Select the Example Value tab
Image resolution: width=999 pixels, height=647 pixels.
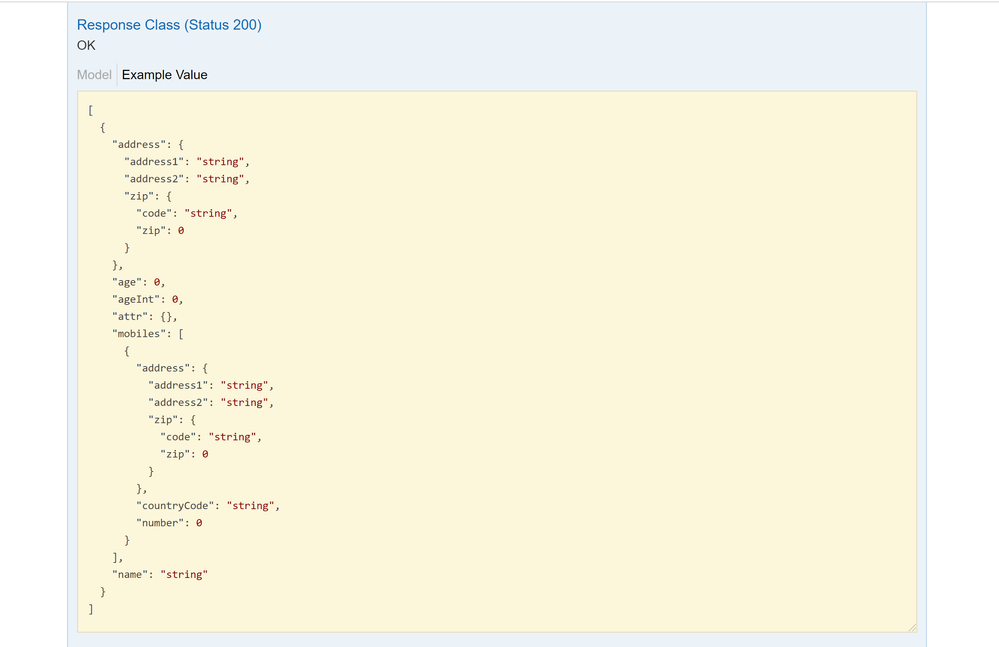pyautogui.click(x=165, y=75)
